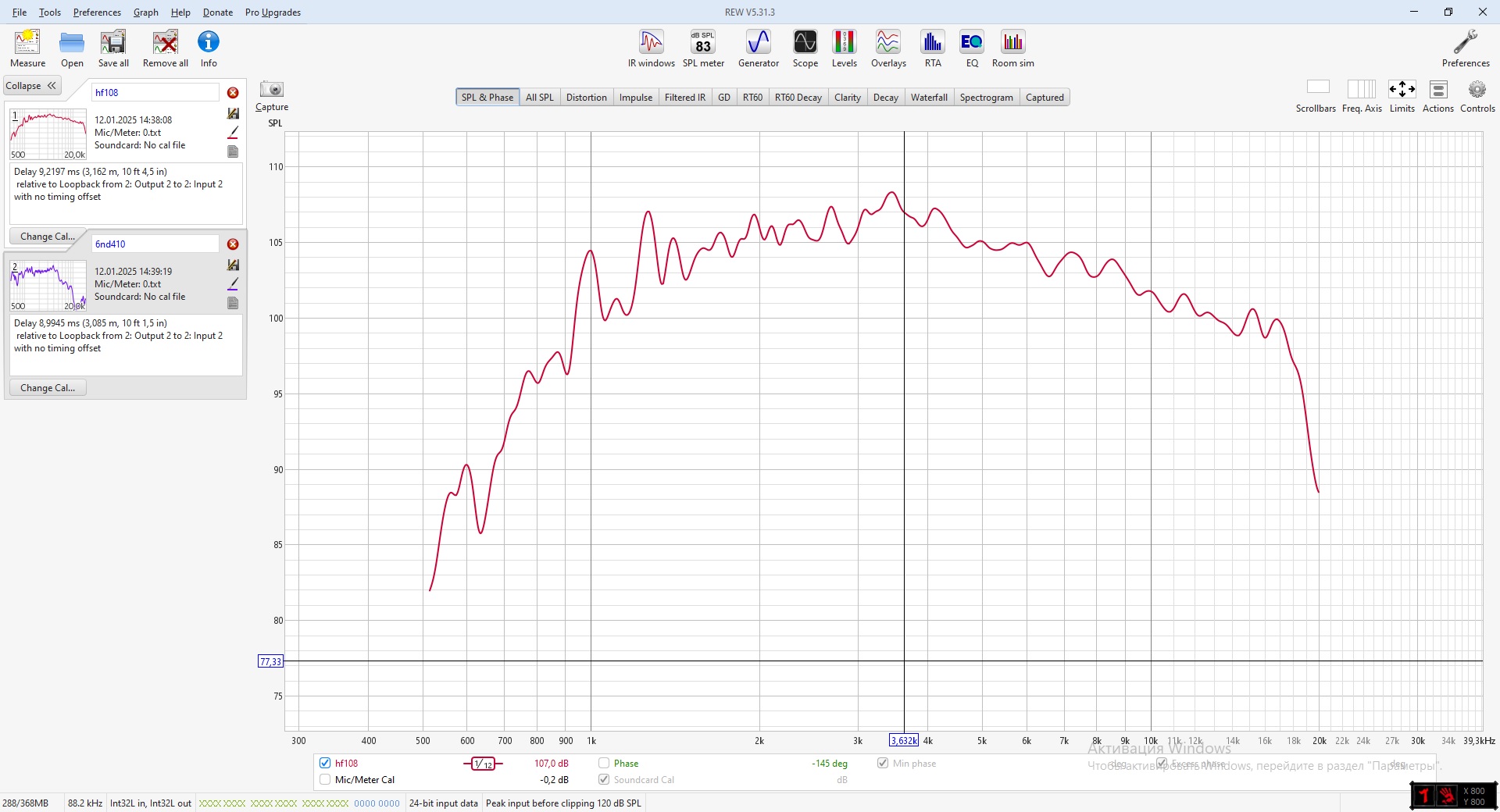
Task: Capture the graph image
Action: point(272,96)
